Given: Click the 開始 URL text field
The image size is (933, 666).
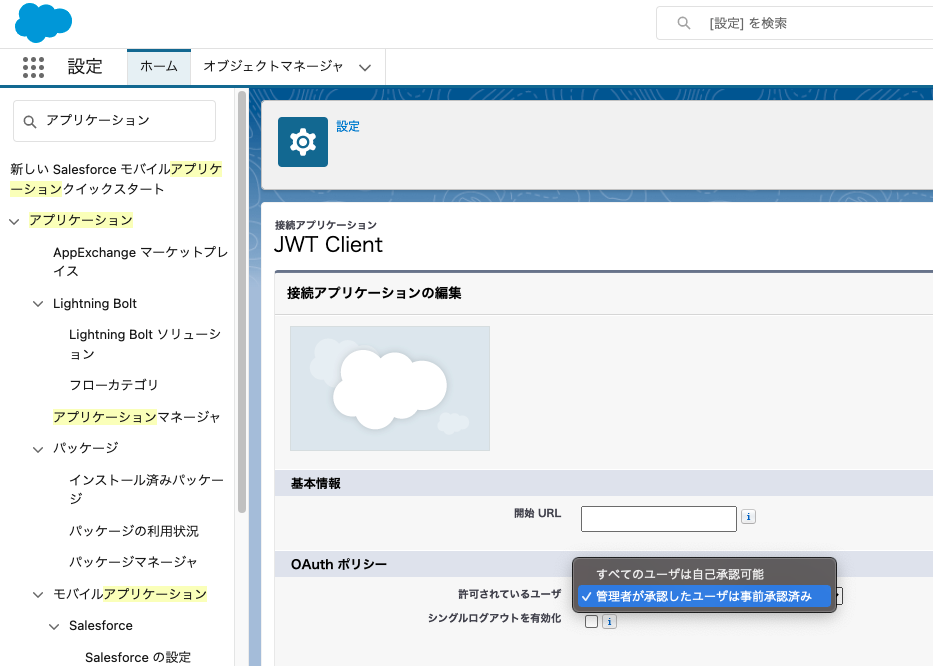Looking at the screenshot, I should tap(658, 518).
